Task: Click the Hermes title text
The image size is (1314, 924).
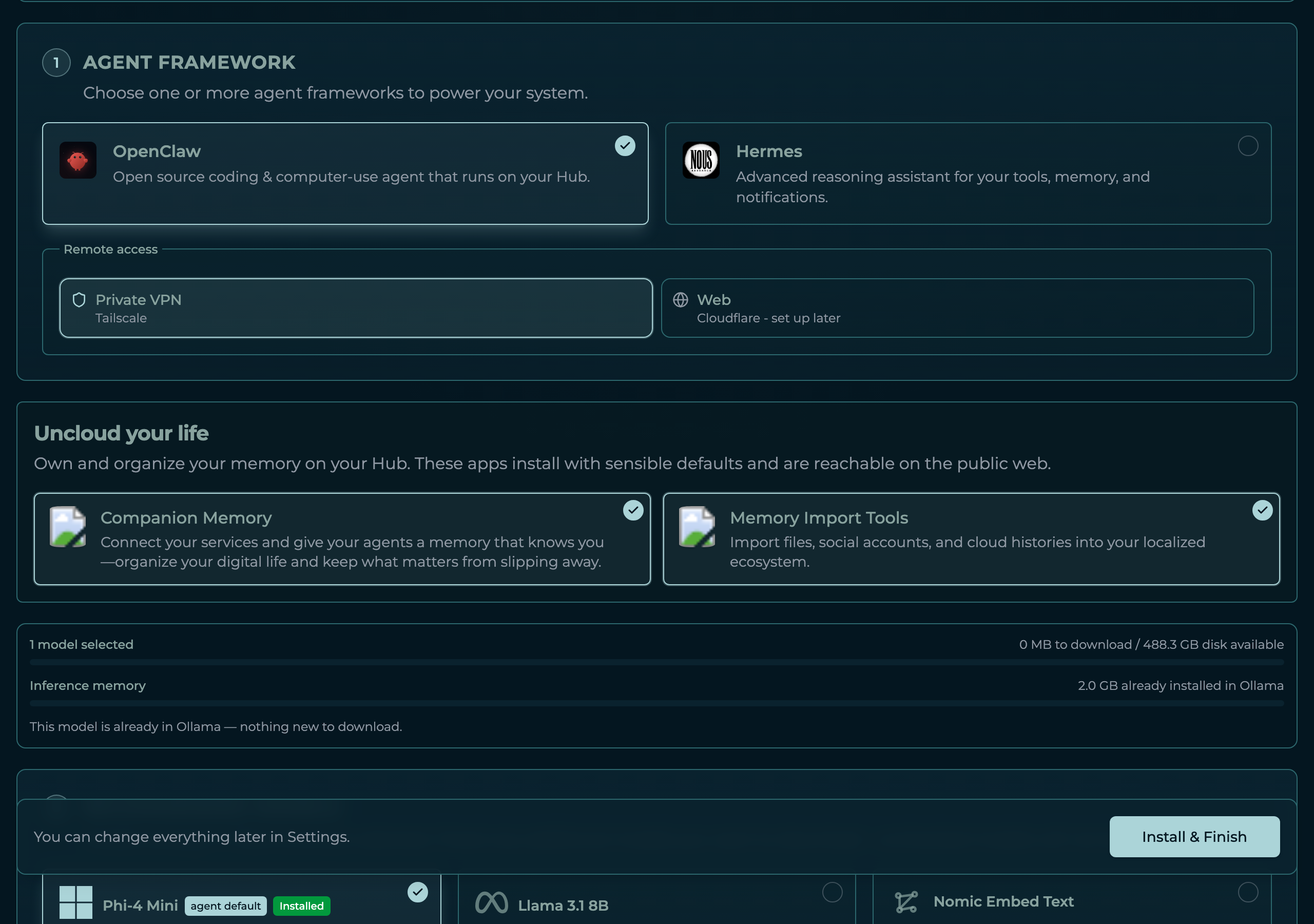Action: (x=769, y=151)
